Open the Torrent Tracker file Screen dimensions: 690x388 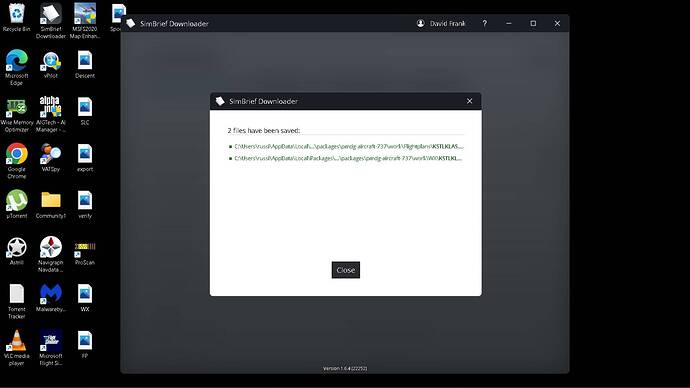coord(16,301)
